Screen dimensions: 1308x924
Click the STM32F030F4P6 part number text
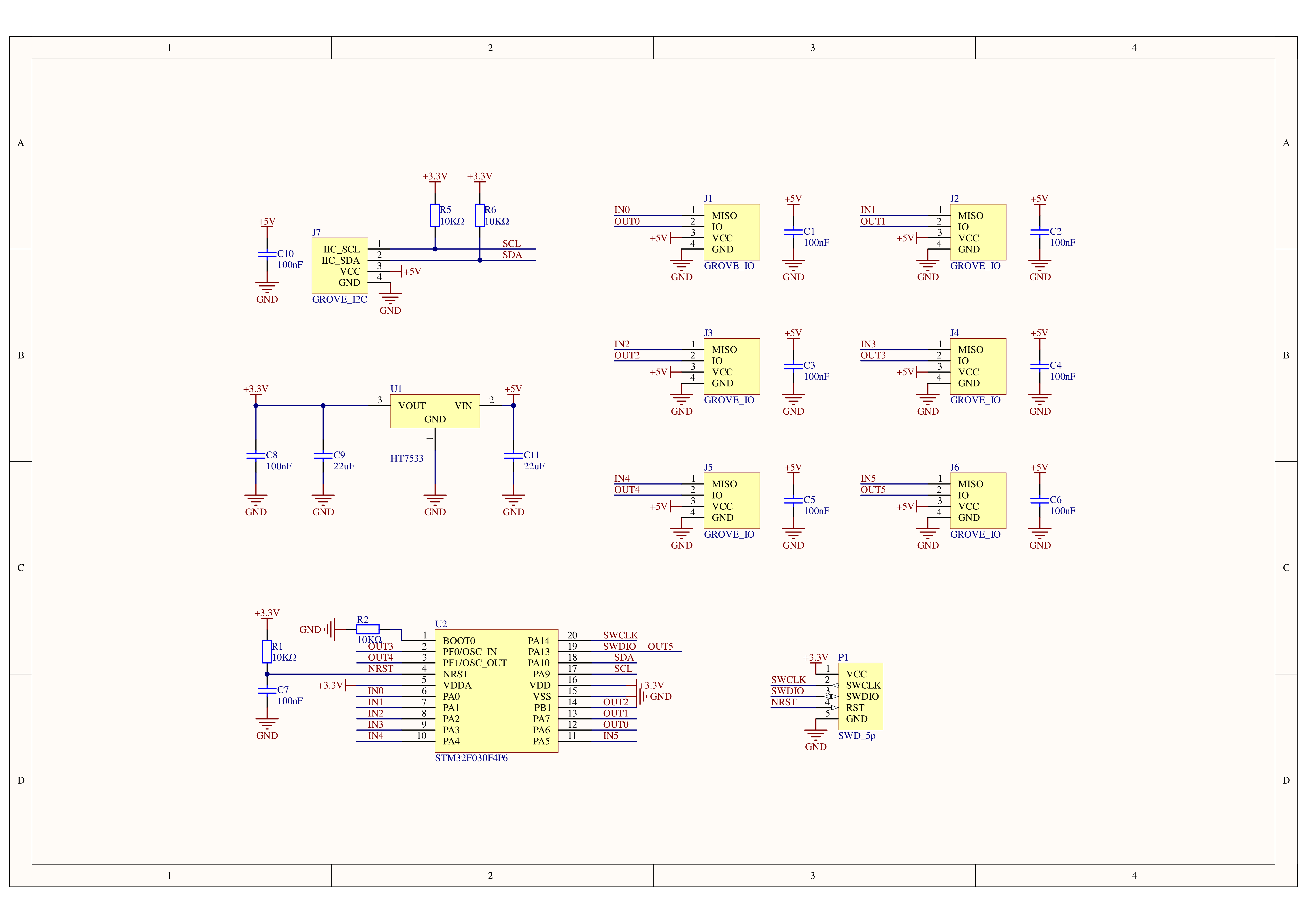coord(471,758)
